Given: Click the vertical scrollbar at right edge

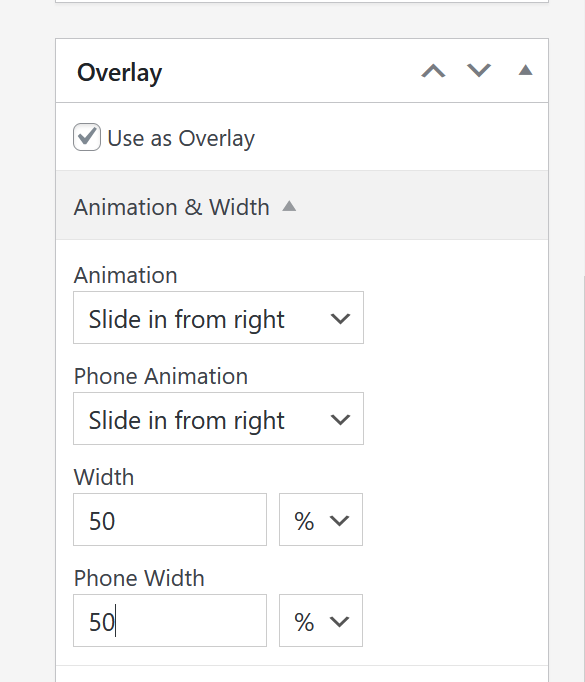Looking at the screenshot, I should pos(583,478).
